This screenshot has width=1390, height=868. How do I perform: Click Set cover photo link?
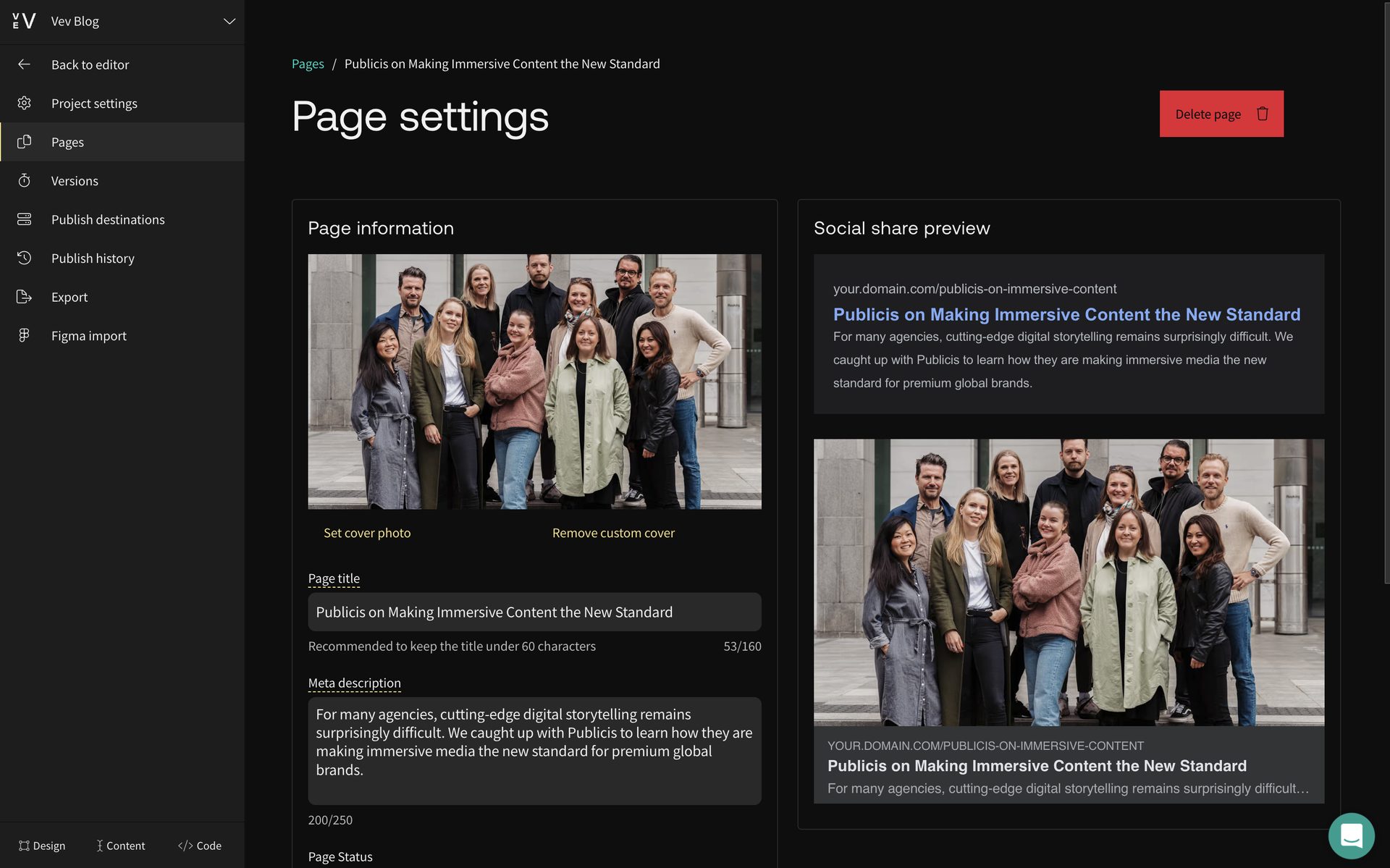point(367,533)
